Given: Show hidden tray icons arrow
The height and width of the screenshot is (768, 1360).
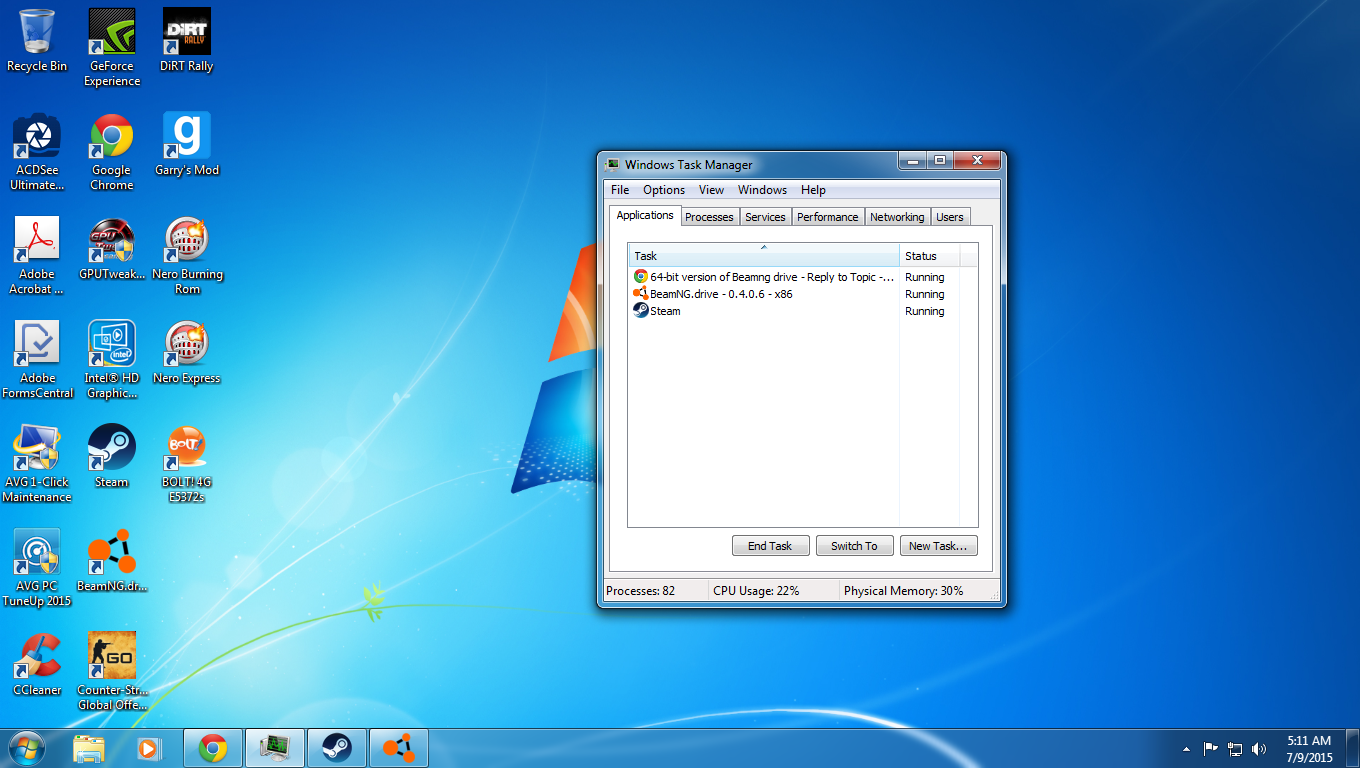Looking at the screenshot, I should (x=1186, y=748).
